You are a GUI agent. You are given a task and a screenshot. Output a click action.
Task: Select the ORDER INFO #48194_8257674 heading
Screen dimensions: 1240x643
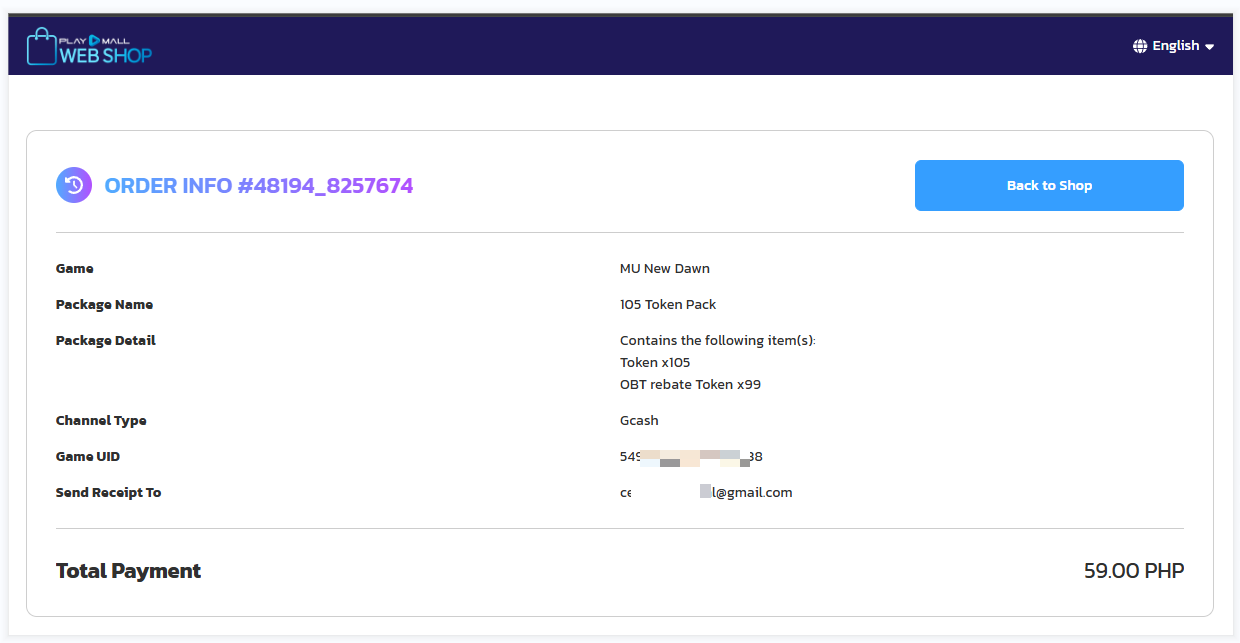(259, 185)
